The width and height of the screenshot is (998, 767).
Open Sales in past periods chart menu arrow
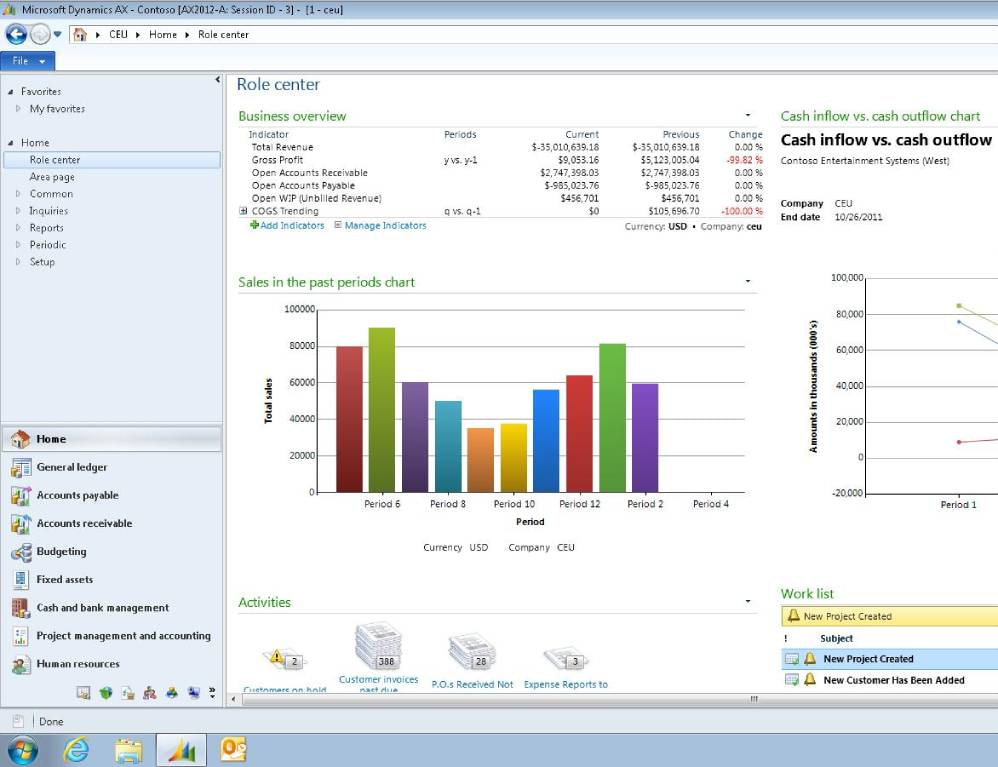[748, 281]
